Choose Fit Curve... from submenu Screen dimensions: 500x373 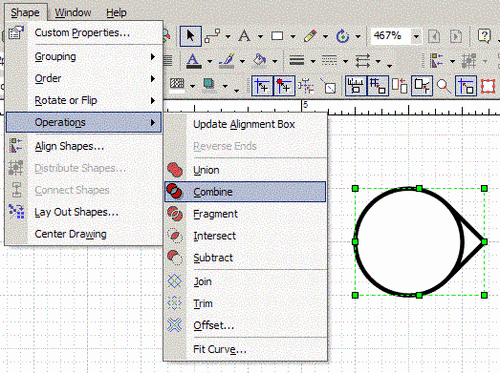tap(245, 349)
